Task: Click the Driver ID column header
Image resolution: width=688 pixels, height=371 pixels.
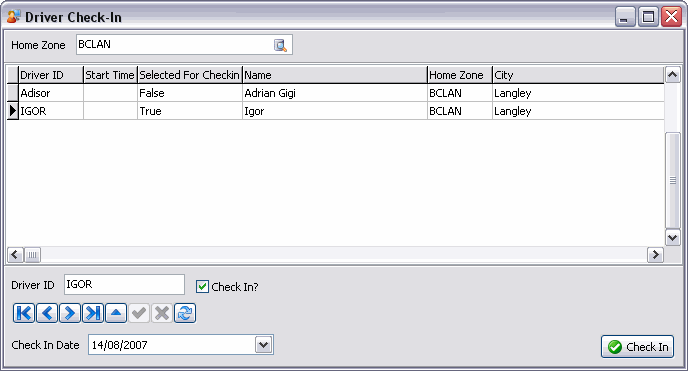Action: click(51, 75)
